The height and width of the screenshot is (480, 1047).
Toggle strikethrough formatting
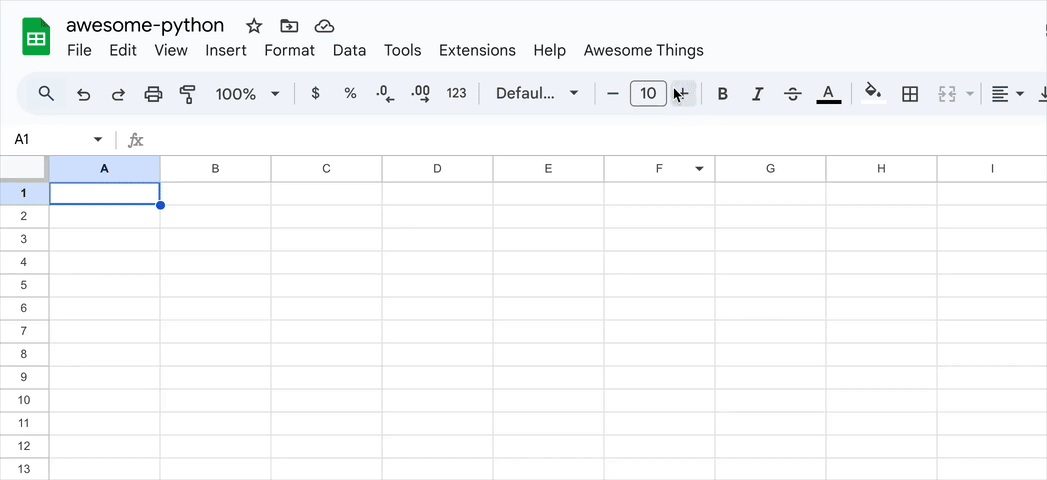click(793, 94)
